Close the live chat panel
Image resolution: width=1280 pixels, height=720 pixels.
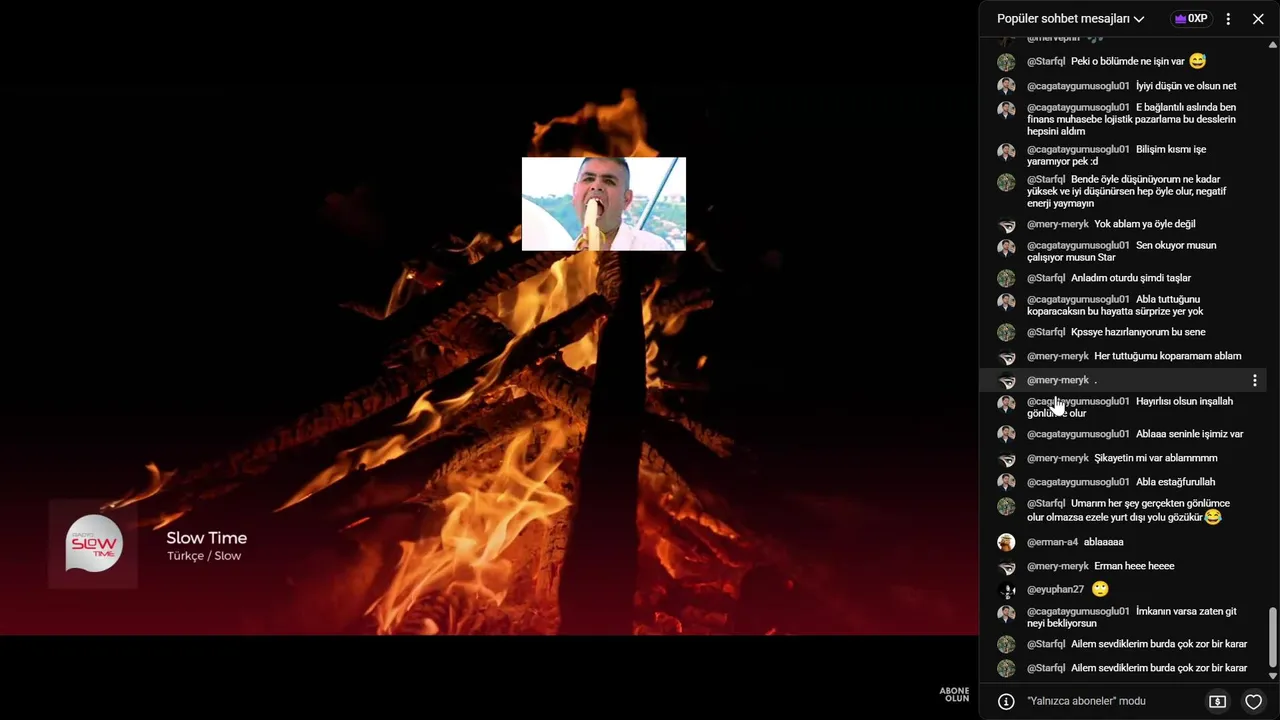1258,19
